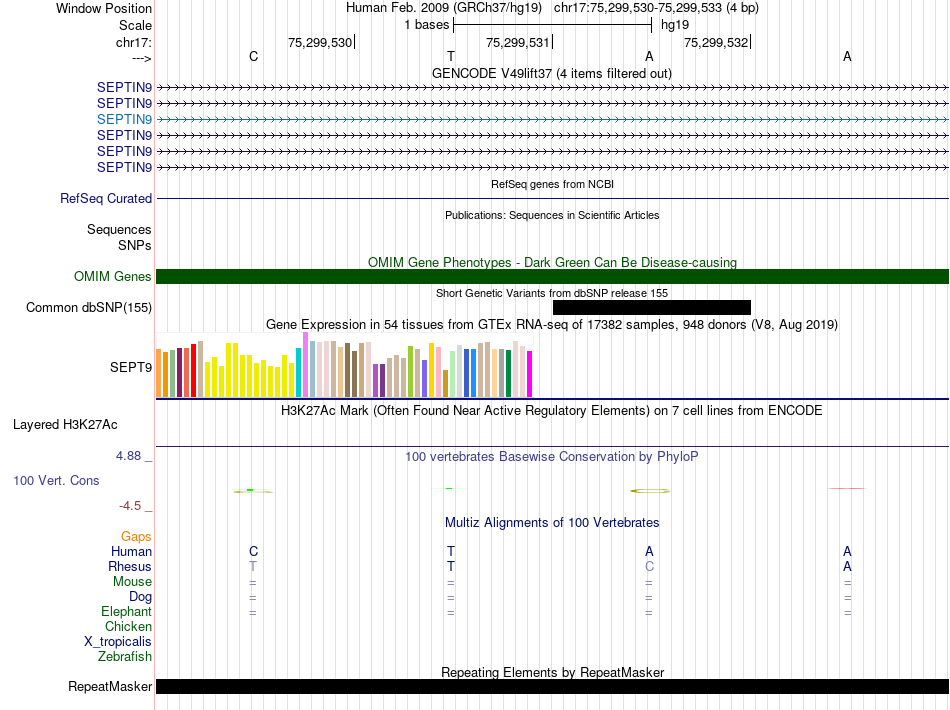950x710 pixels.
Task: Click the SNPs track label
Action: click(x=135, y=245)
